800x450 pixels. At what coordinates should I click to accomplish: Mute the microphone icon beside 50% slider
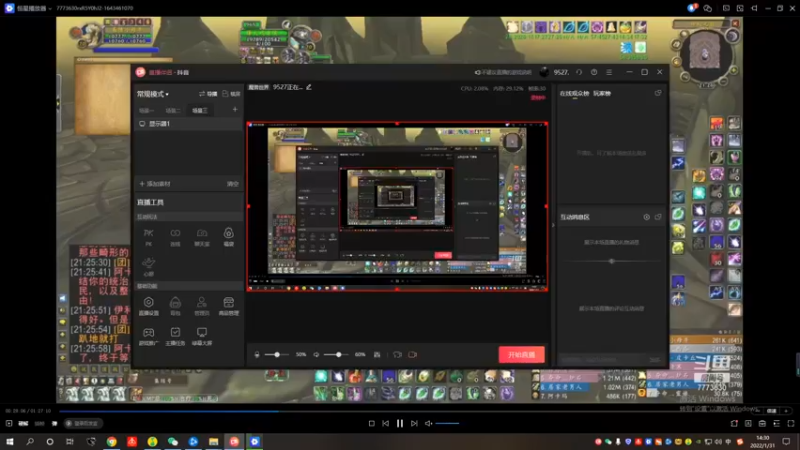click(257, 355)
